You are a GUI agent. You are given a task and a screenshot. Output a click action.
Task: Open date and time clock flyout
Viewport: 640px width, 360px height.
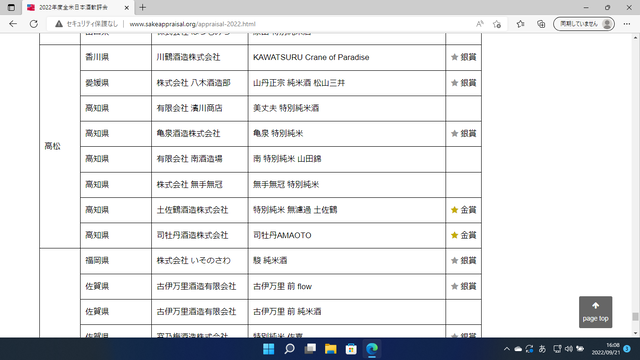606,349
